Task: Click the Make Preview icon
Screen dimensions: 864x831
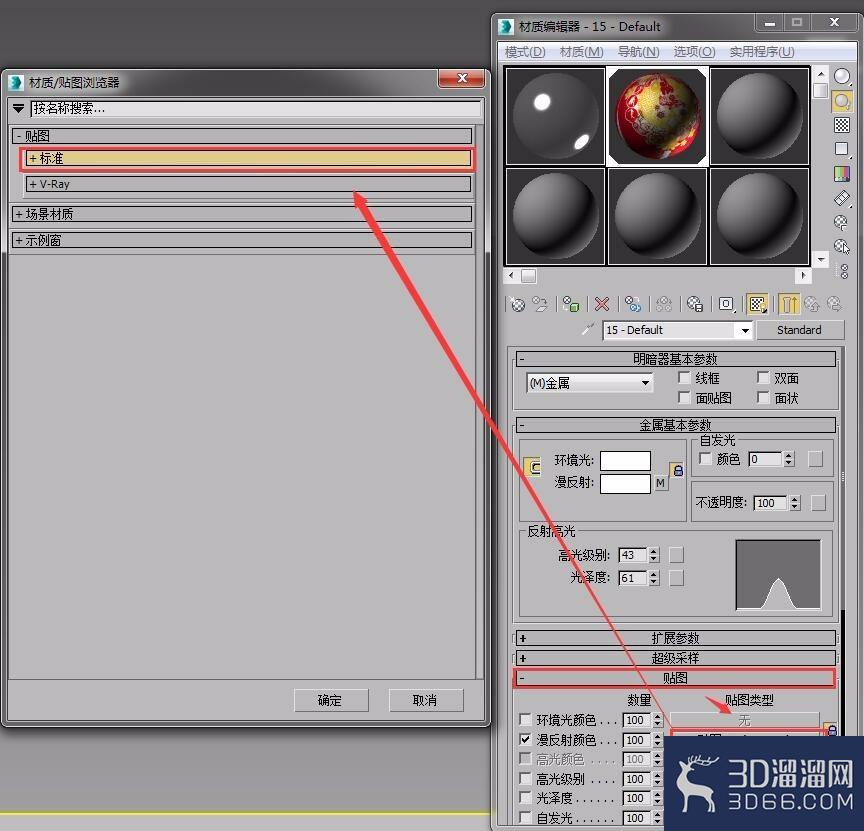Action: coord(842,198)
